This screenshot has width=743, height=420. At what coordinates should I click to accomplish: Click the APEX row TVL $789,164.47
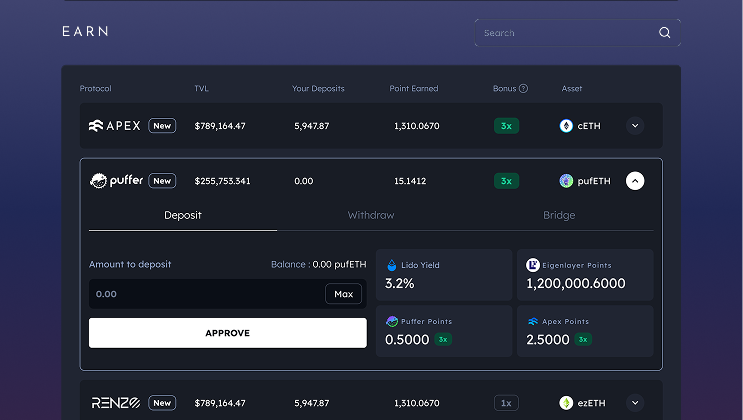(220, 126)
